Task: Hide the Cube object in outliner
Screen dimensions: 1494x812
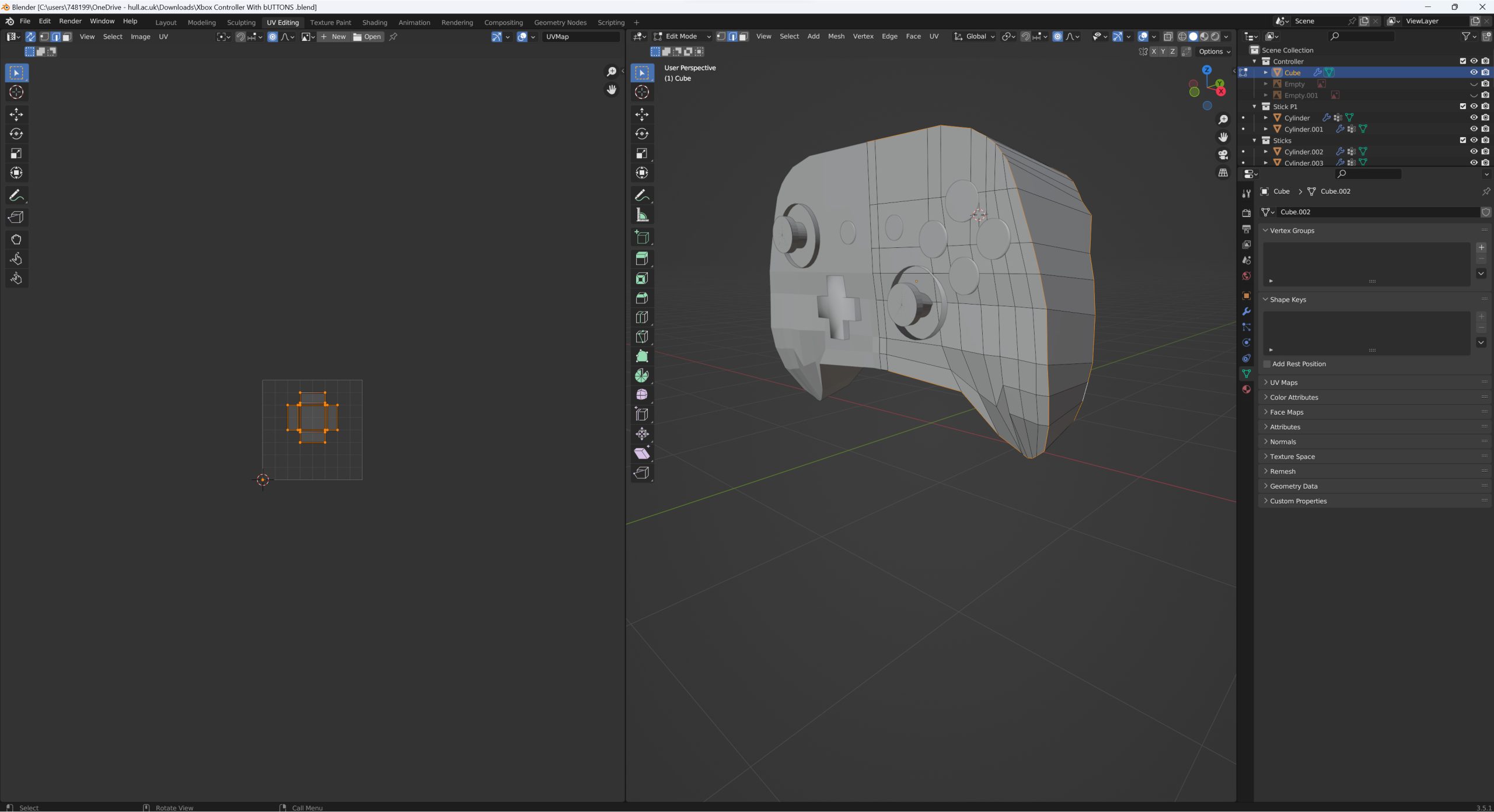Action: point(1474,73)
